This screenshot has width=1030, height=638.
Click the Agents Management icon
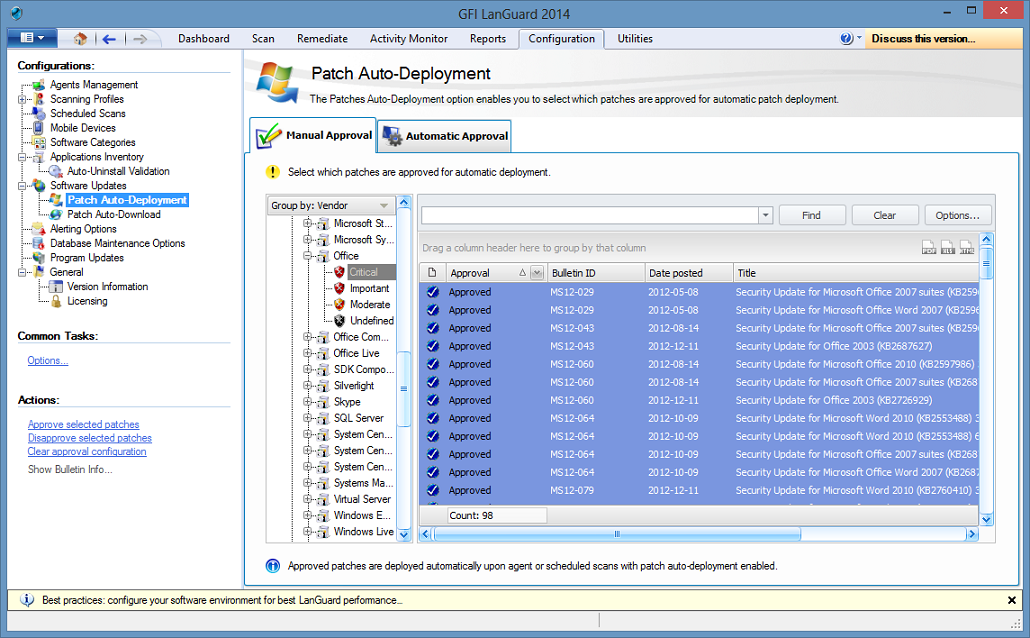(39, 85)
